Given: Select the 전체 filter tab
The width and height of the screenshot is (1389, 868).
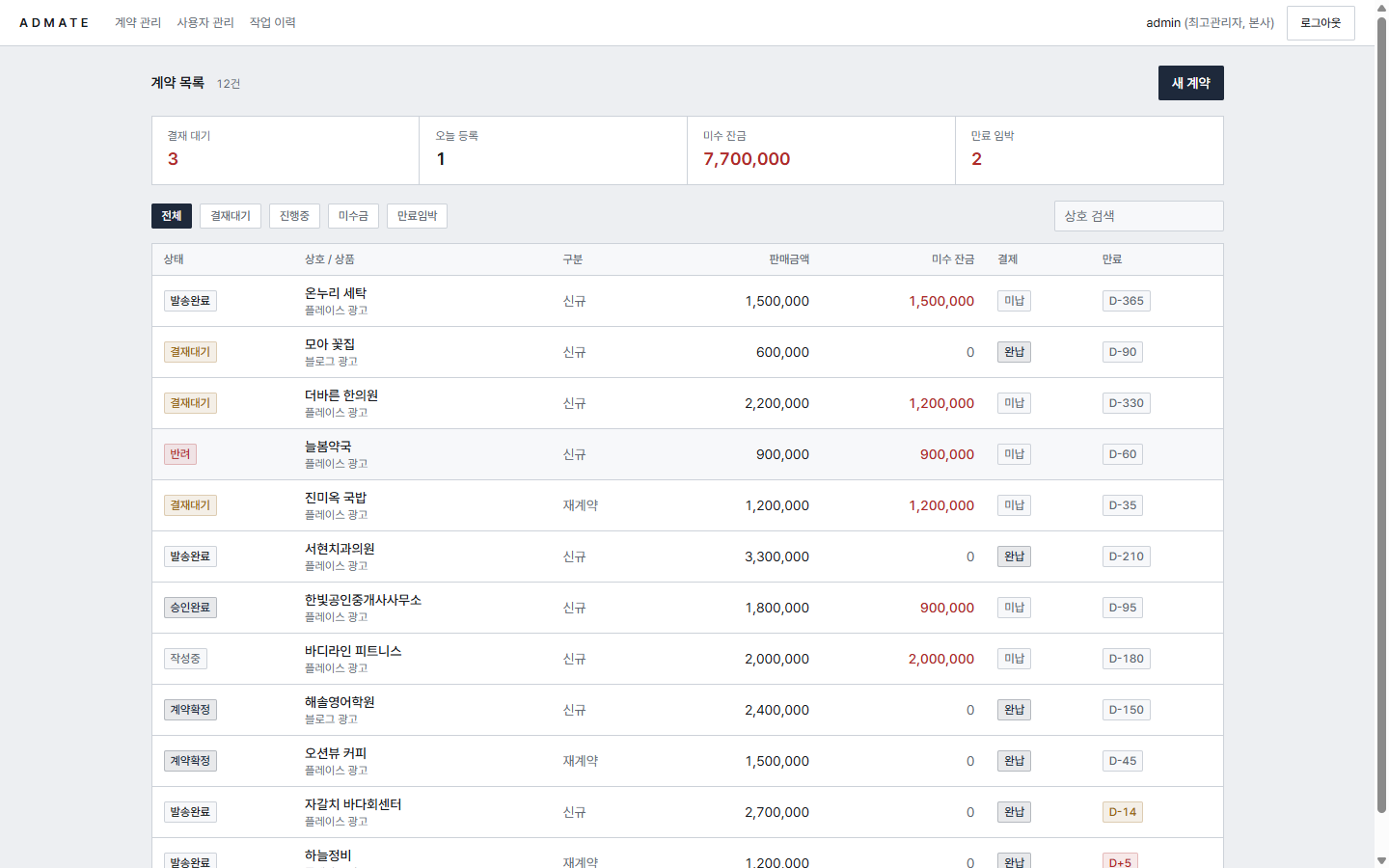Looking at the screenshot, I should coord(172,216).
